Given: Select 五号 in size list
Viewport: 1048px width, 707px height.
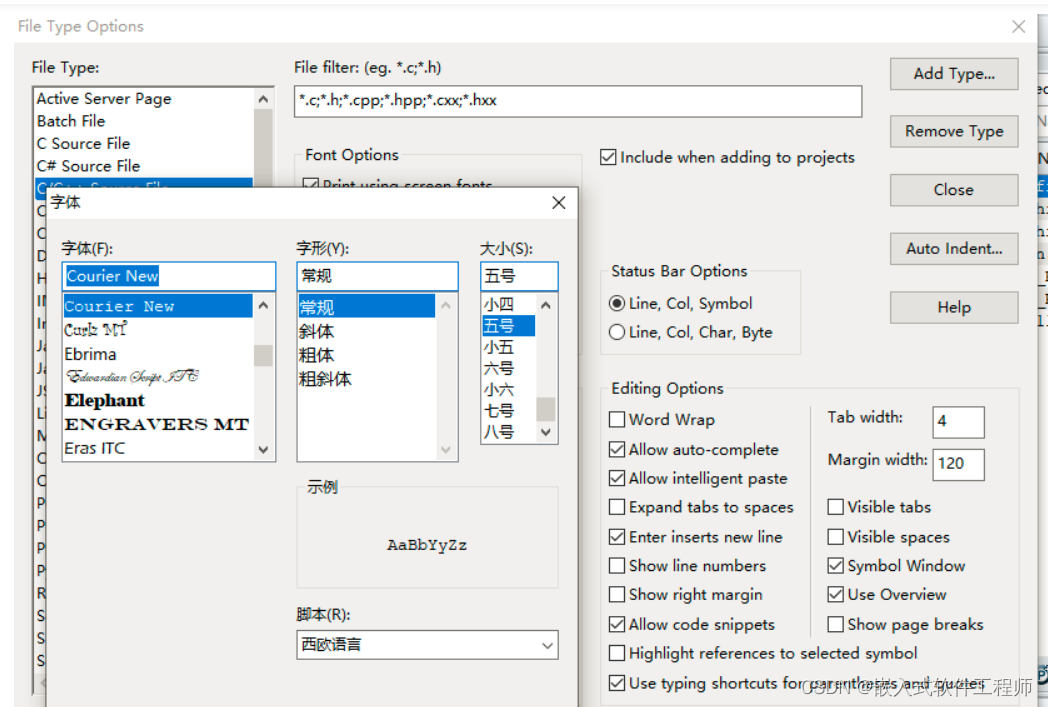Looking at the screenshot, I should click(x=508, y=326).
